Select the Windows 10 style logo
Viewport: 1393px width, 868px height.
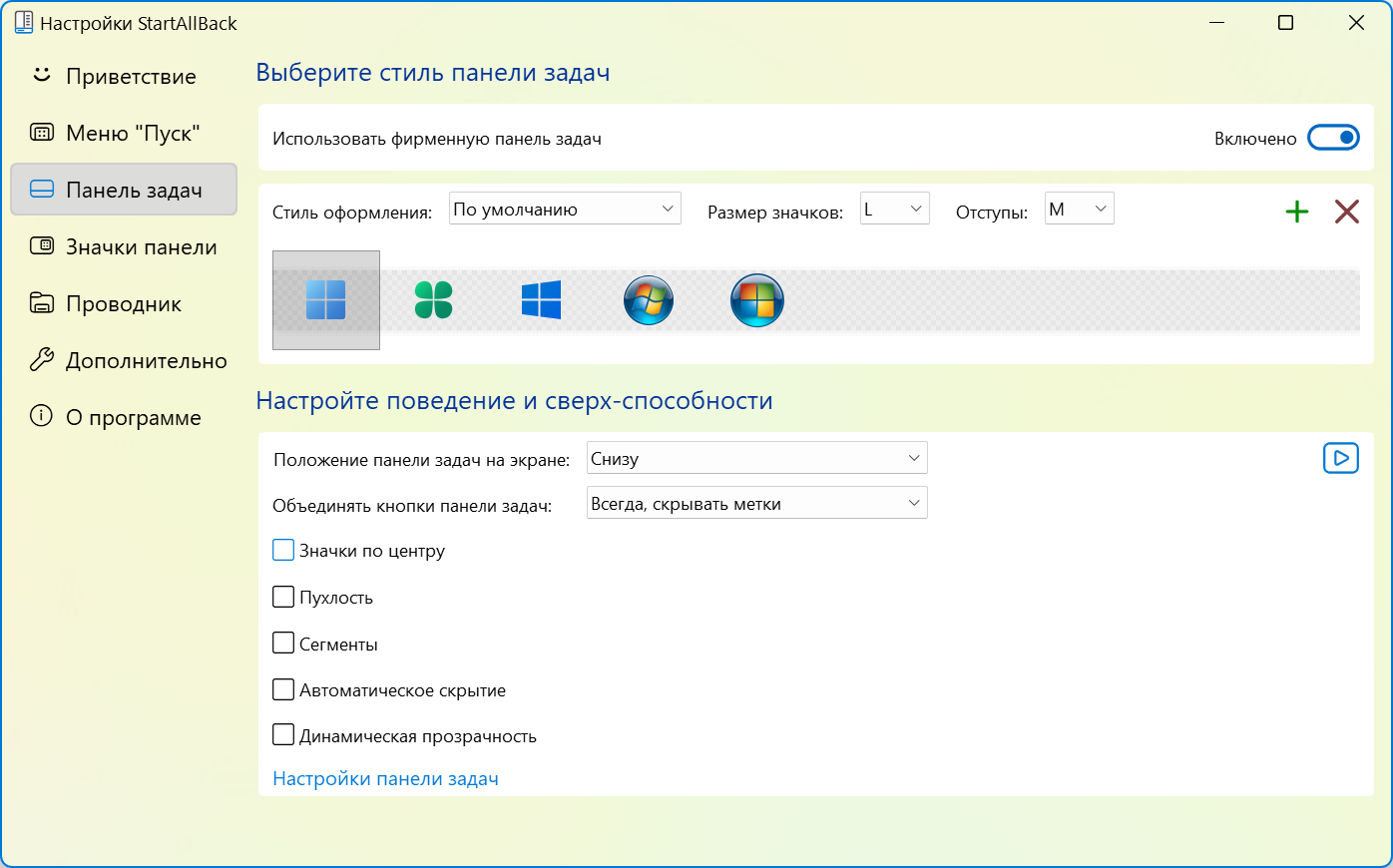click(541, 299)
